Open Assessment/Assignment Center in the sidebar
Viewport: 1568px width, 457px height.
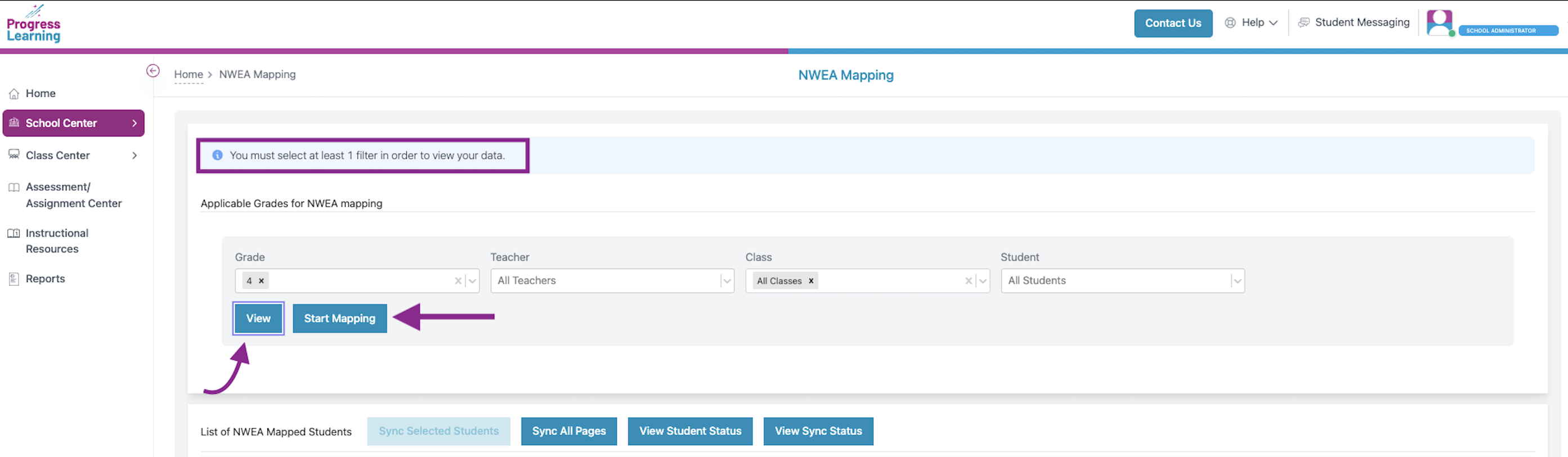click(x=74, y=195)
